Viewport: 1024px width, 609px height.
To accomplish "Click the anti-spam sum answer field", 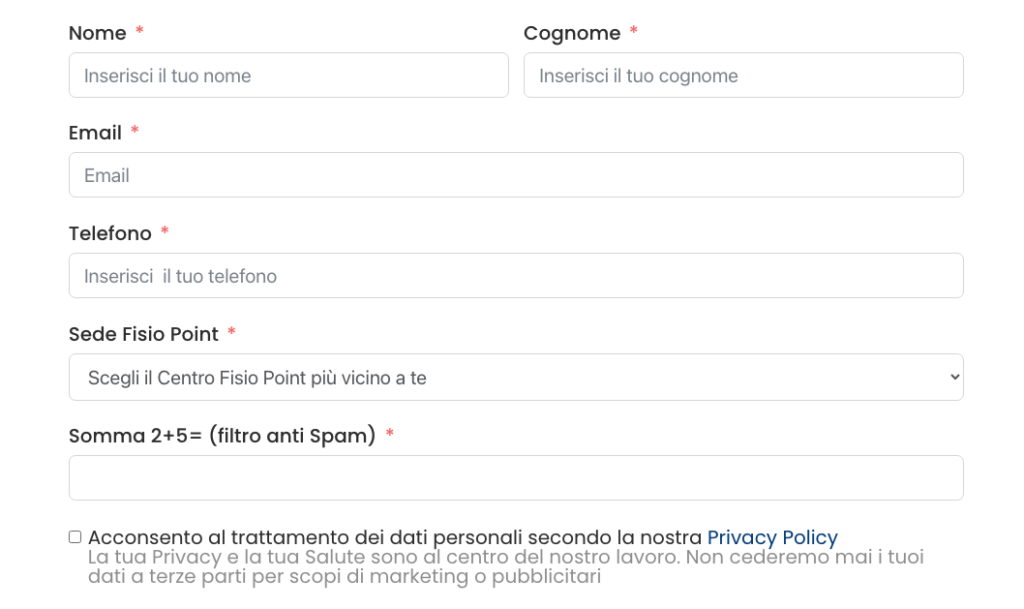I will pos(516,478).
